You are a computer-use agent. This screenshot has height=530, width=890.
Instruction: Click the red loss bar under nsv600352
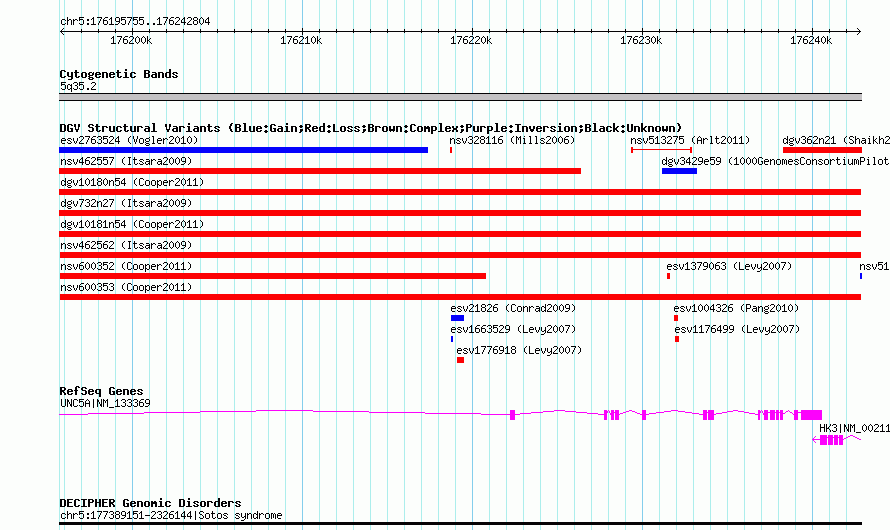click(x=272, y=276)
